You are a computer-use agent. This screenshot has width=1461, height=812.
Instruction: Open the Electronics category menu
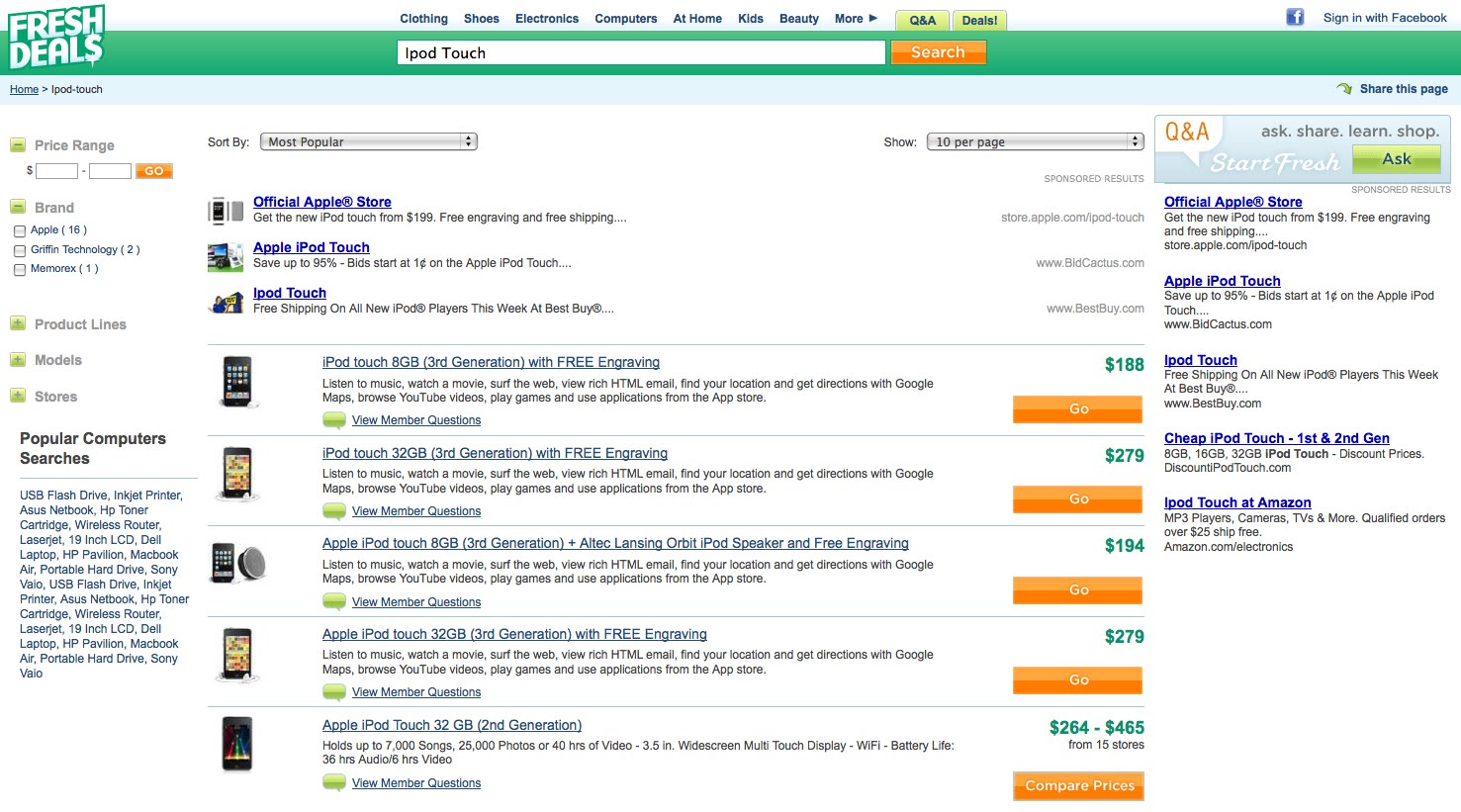(x=547, y=19)
